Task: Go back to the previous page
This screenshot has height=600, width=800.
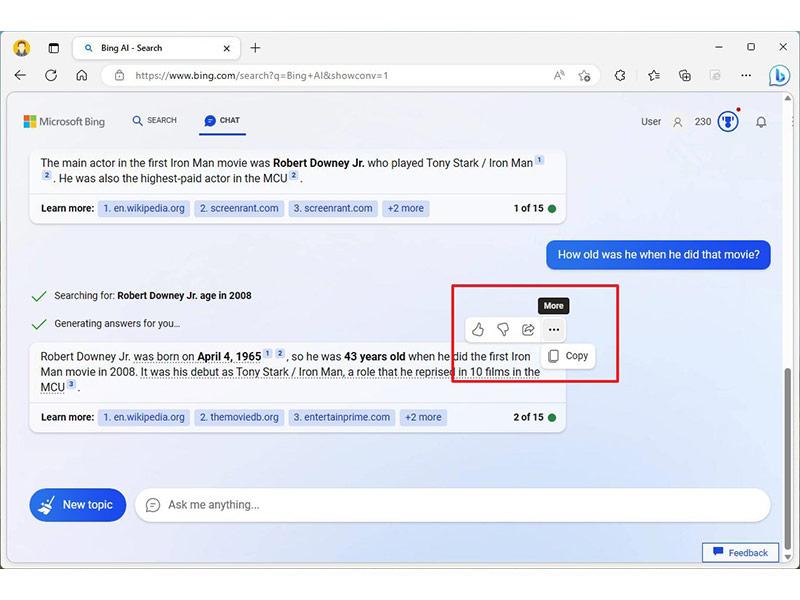Action: 20,76
